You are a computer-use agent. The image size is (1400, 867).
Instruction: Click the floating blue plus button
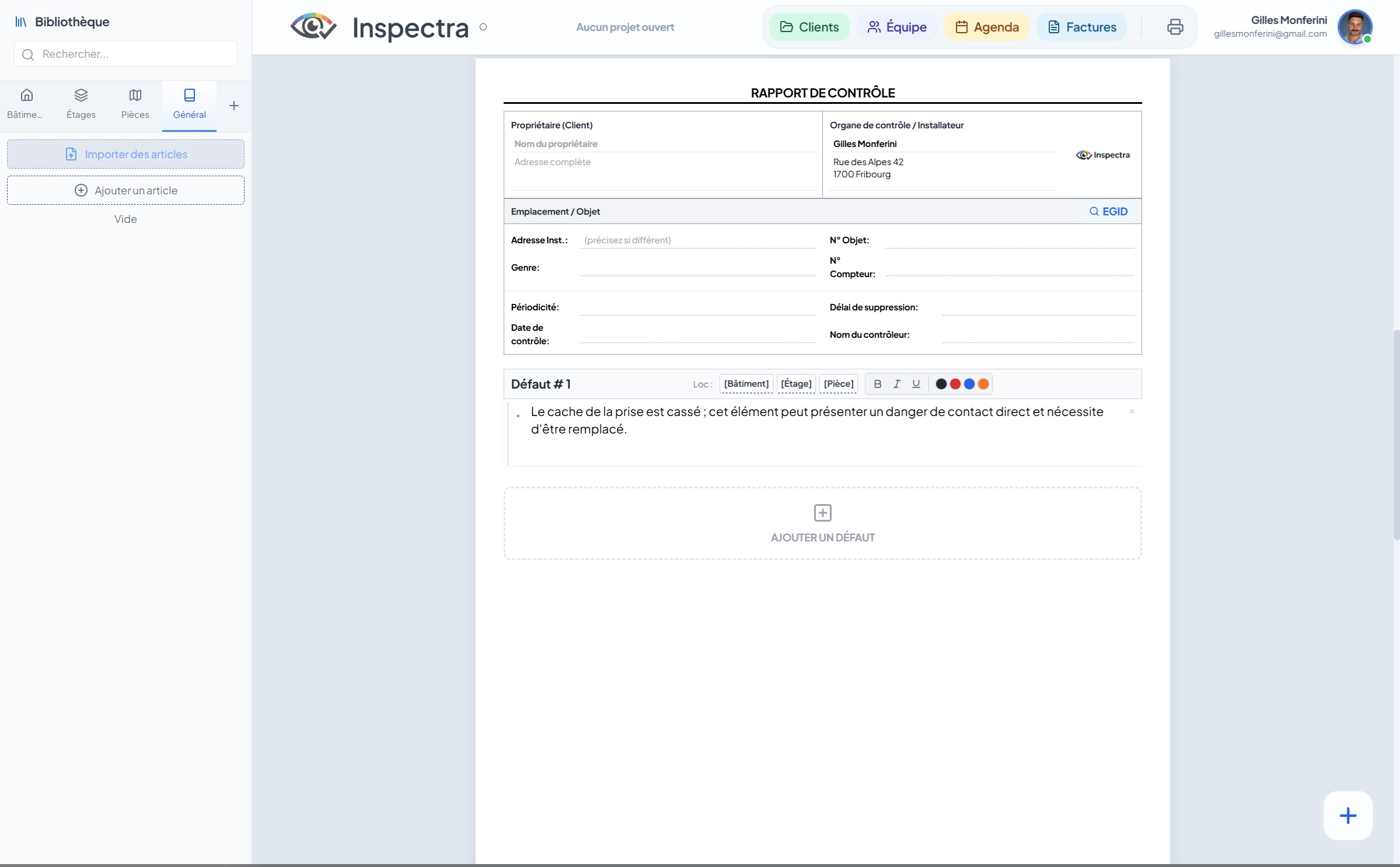(1347, 815)
